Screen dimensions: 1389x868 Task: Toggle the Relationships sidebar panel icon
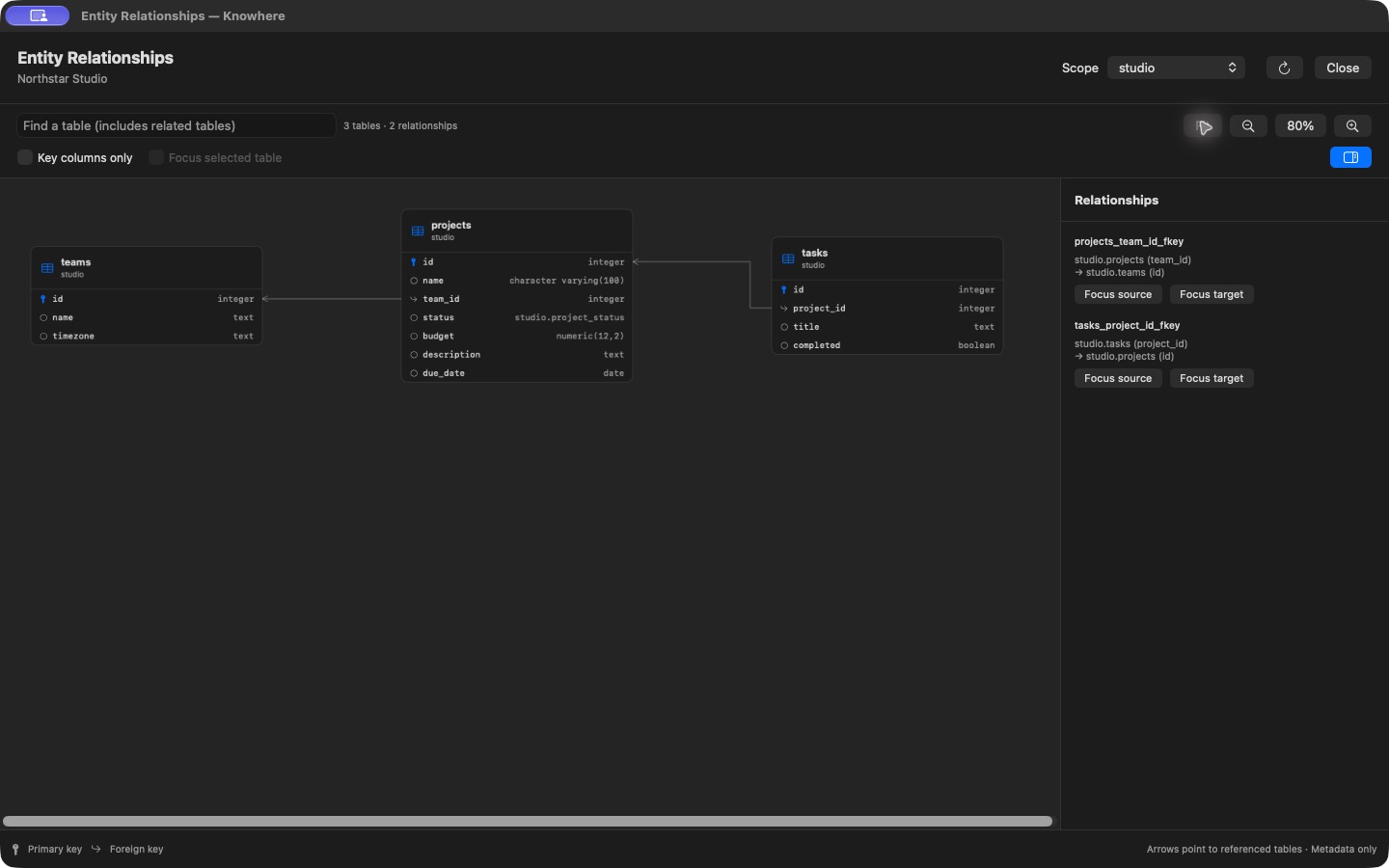(x=1350, y=157)
